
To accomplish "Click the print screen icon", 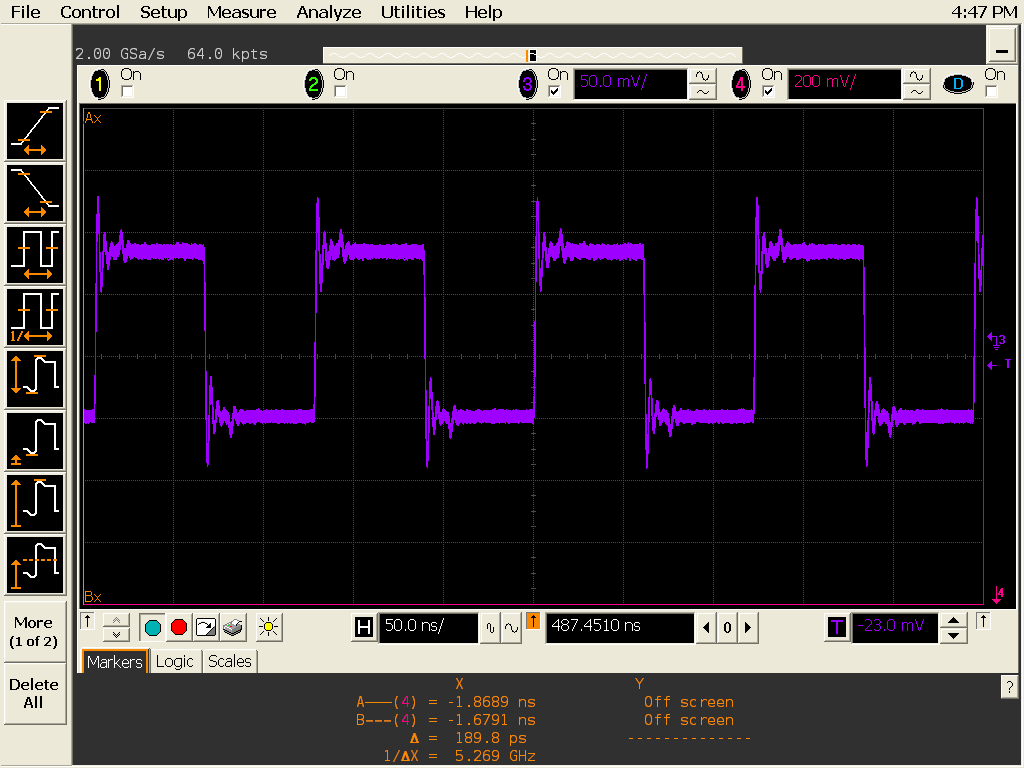I will 232,627.
